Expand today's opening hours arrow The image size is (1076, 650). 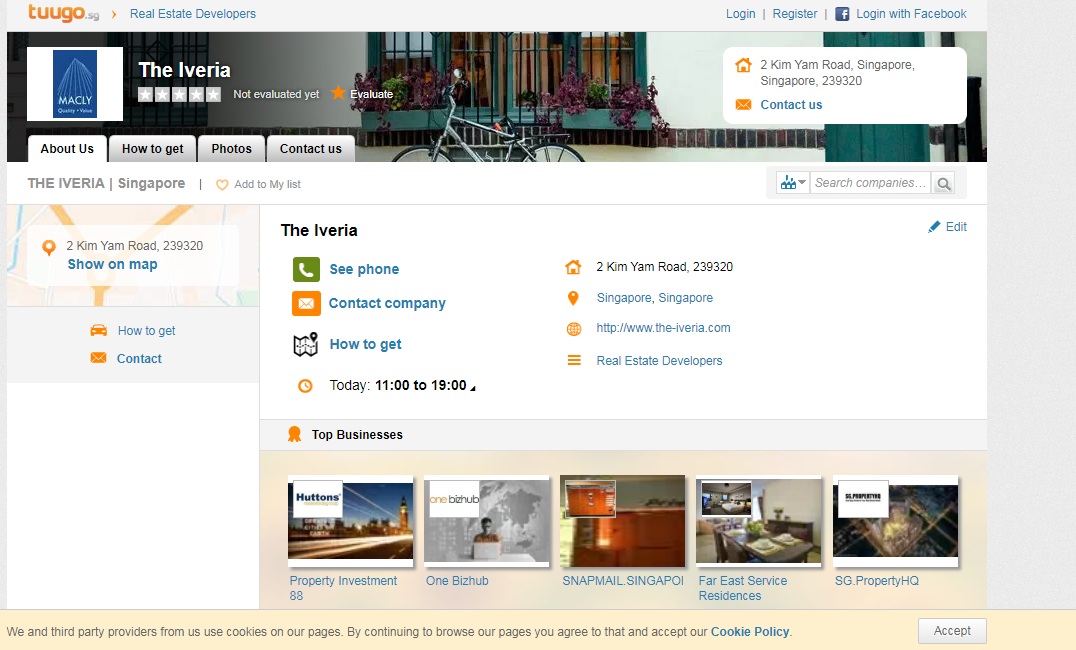(x=472, y=388)
